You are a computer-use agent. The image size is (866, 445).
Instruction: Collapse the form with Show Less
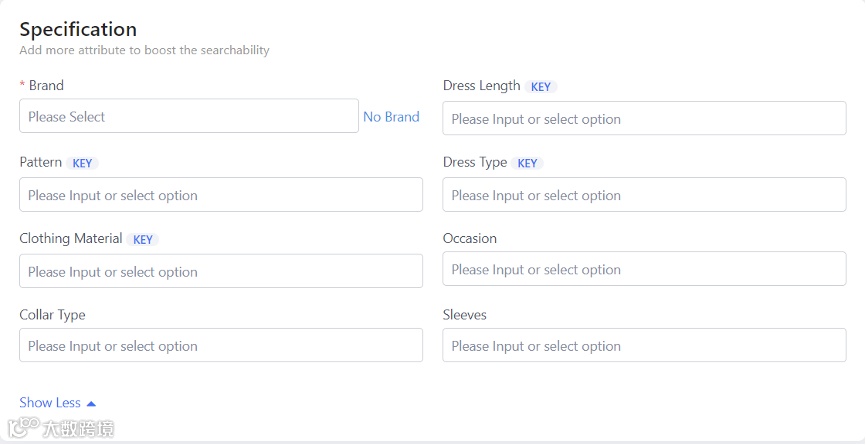click(50, 403)
